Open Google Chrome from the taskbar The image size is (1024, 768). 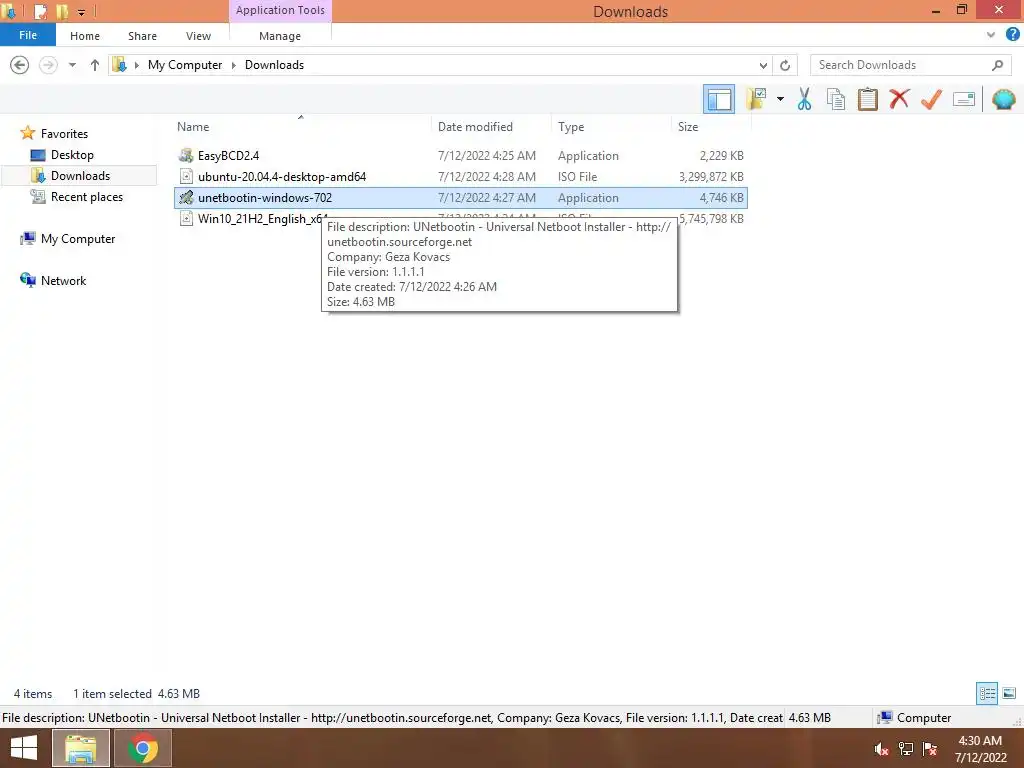pyautogui.click(x=142, y=748)
